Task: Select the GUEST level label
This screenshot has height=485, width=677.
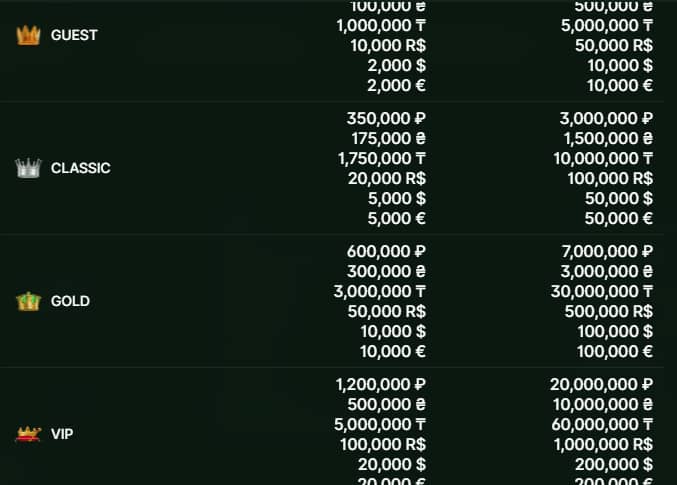Action: tap(74, 35)
